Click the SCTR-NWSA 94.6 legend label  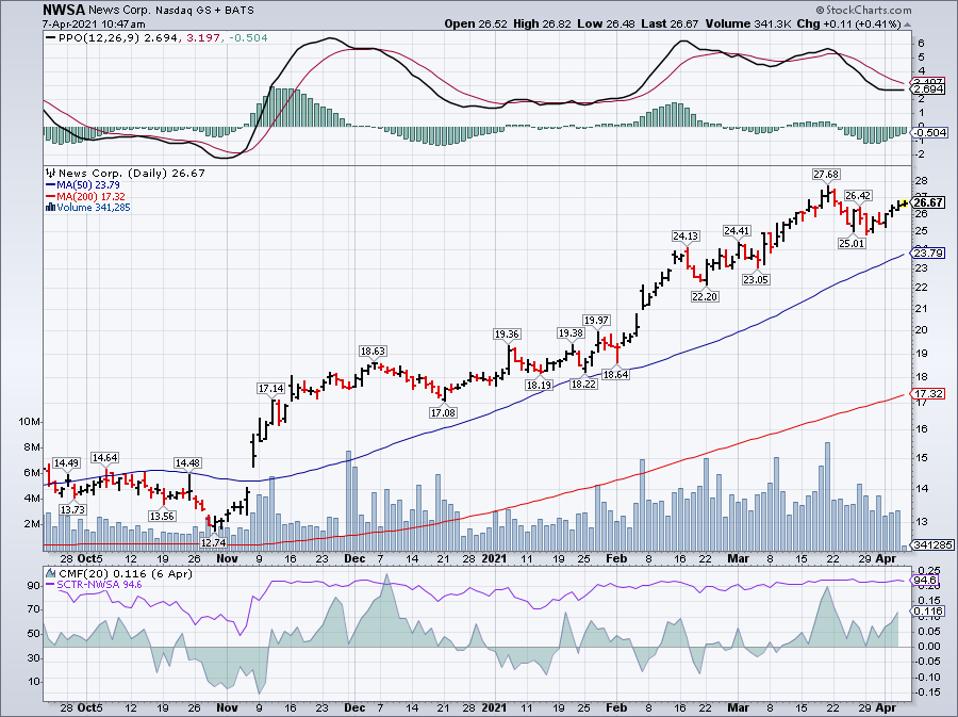point(100,584)
